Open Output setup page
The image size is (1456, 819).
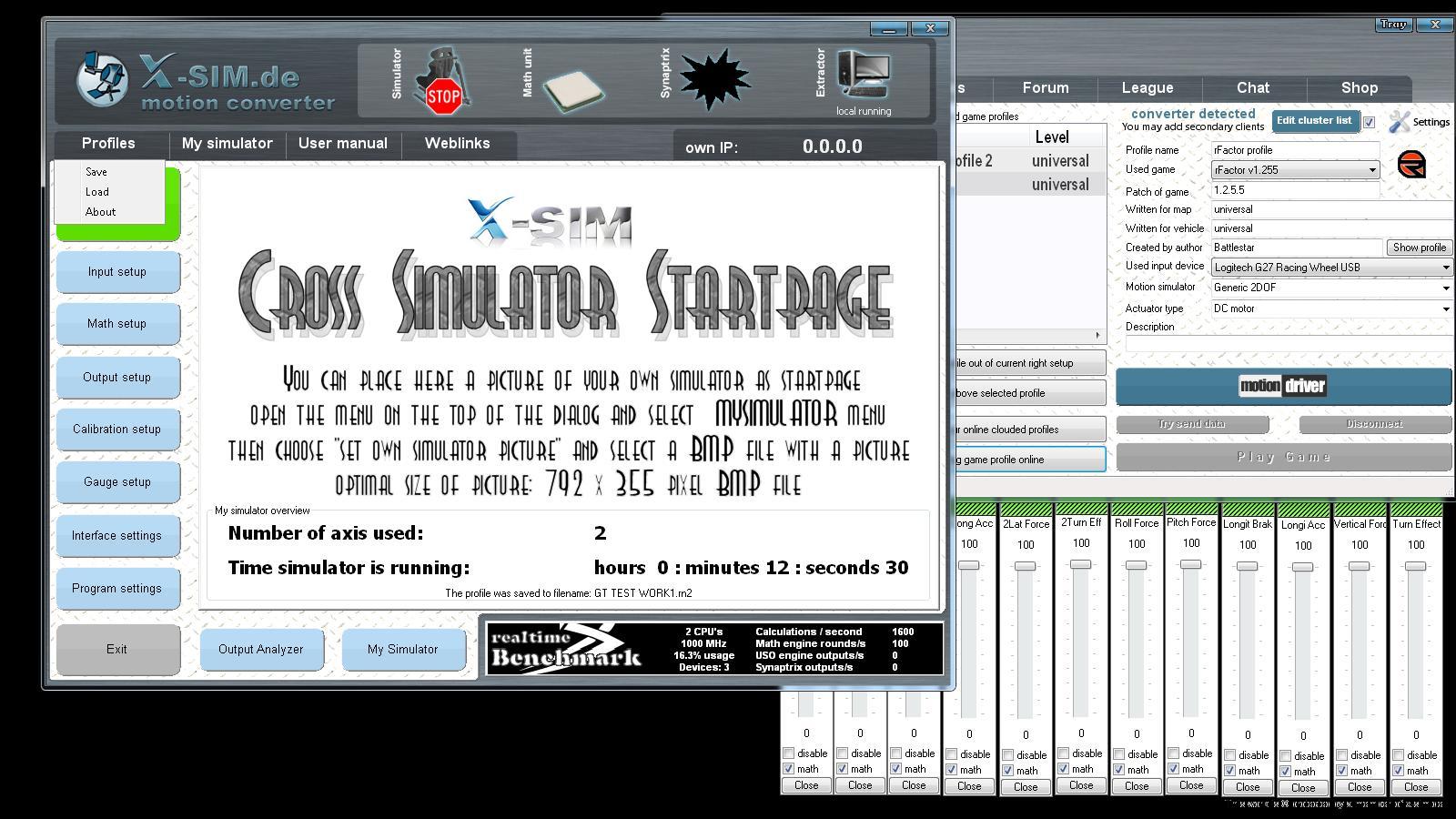[x=117, y=378]
